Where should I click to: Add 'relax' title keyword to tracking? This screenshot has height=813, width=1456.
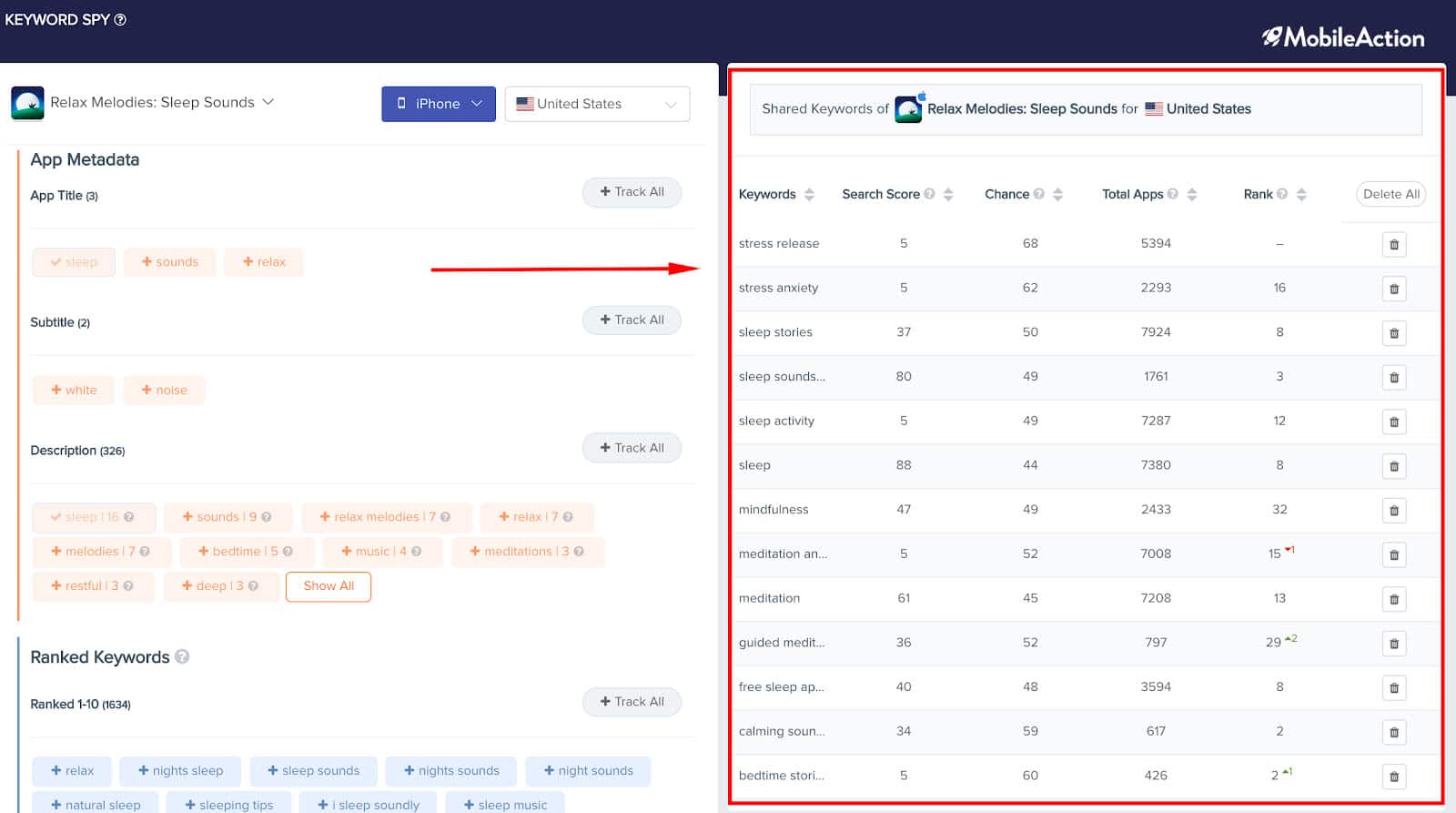[264, 262]
